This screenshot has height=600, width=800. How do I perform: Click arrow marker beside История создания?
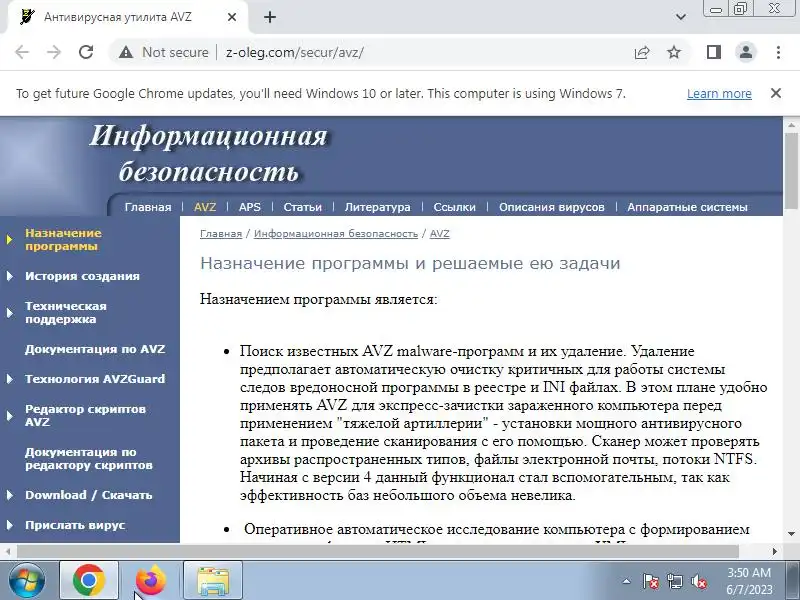(x=10, y=276)
